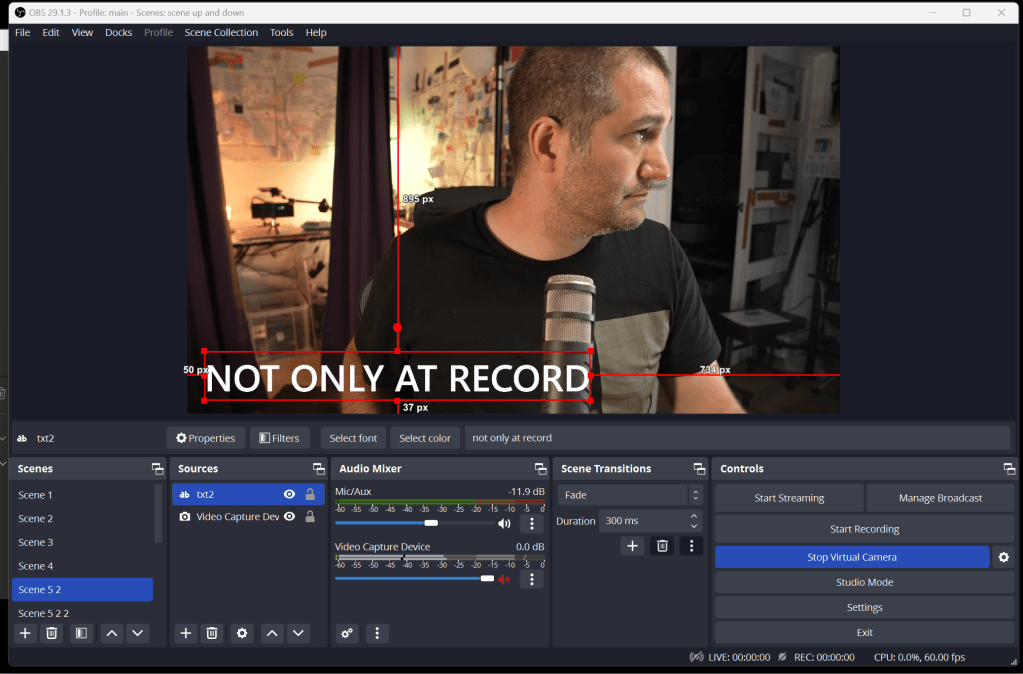Open the Tools menu
The image size is (1023, 674).
282,33
